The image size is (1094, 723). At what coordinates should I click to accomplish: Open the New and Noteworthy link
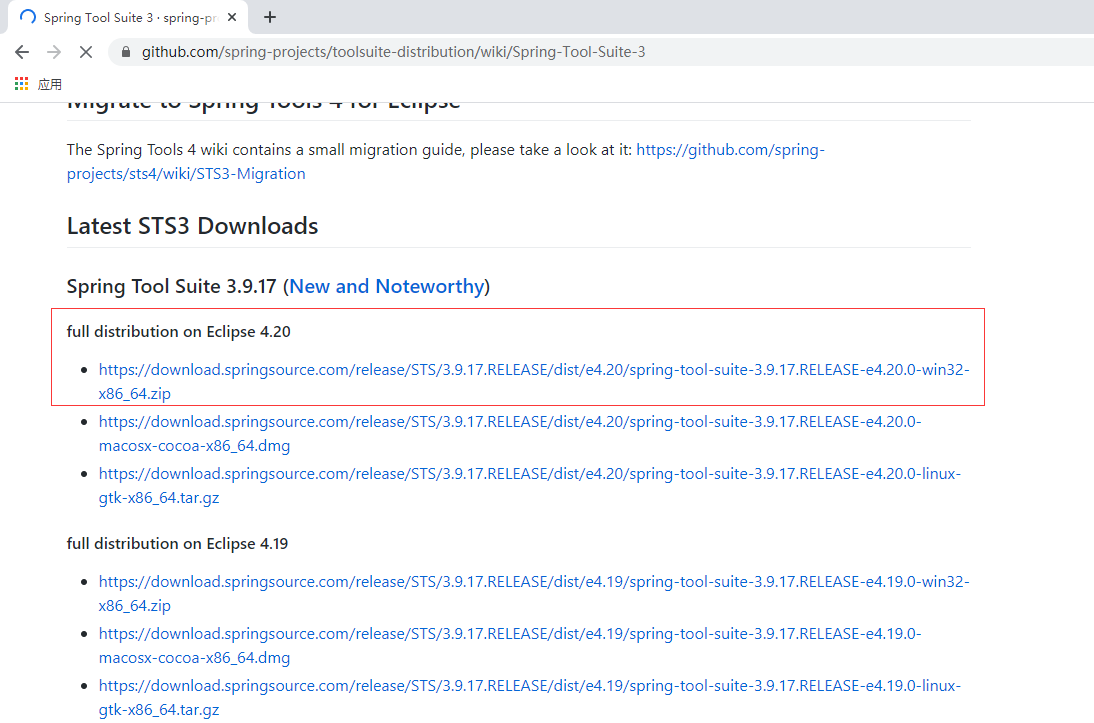[x=387, y=286]
